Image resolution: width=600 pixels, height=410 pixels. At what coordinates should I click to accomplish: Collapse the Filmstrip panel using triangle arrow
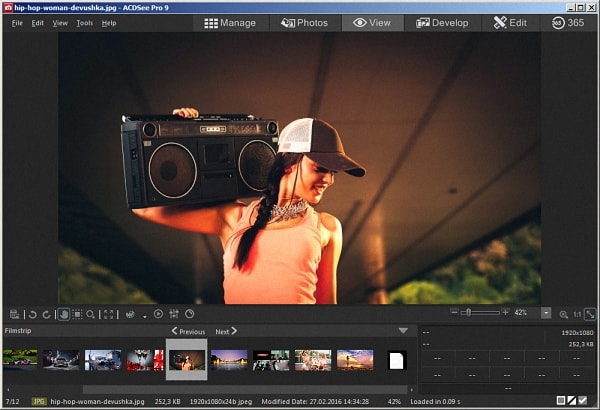pos(403,331)
